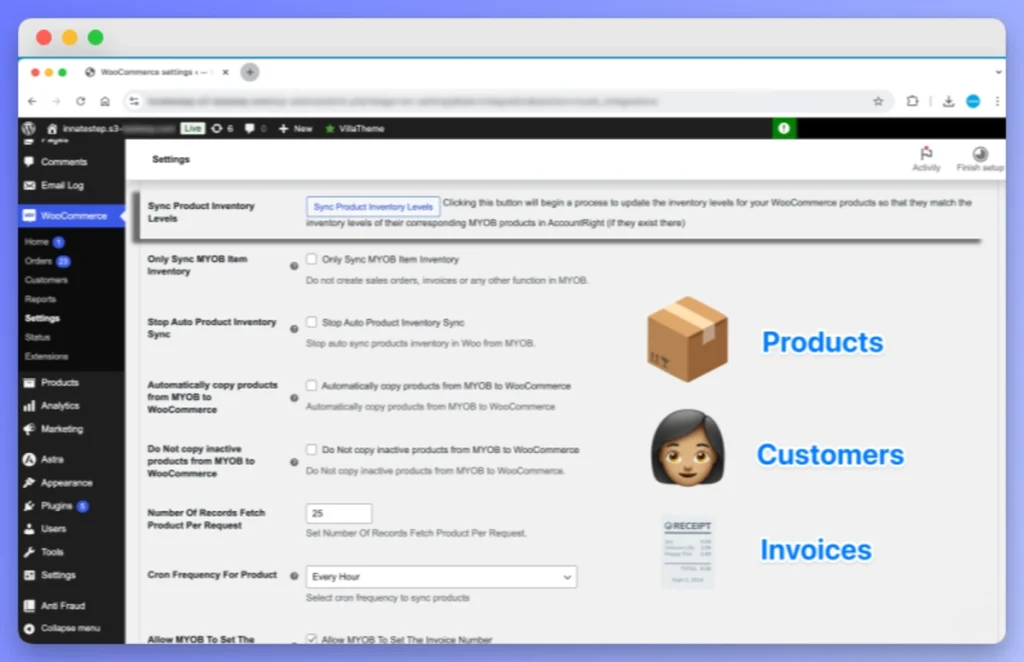
Task: Open the Cron Frequency For Product dropdown
Action: [x=441, y=577]
